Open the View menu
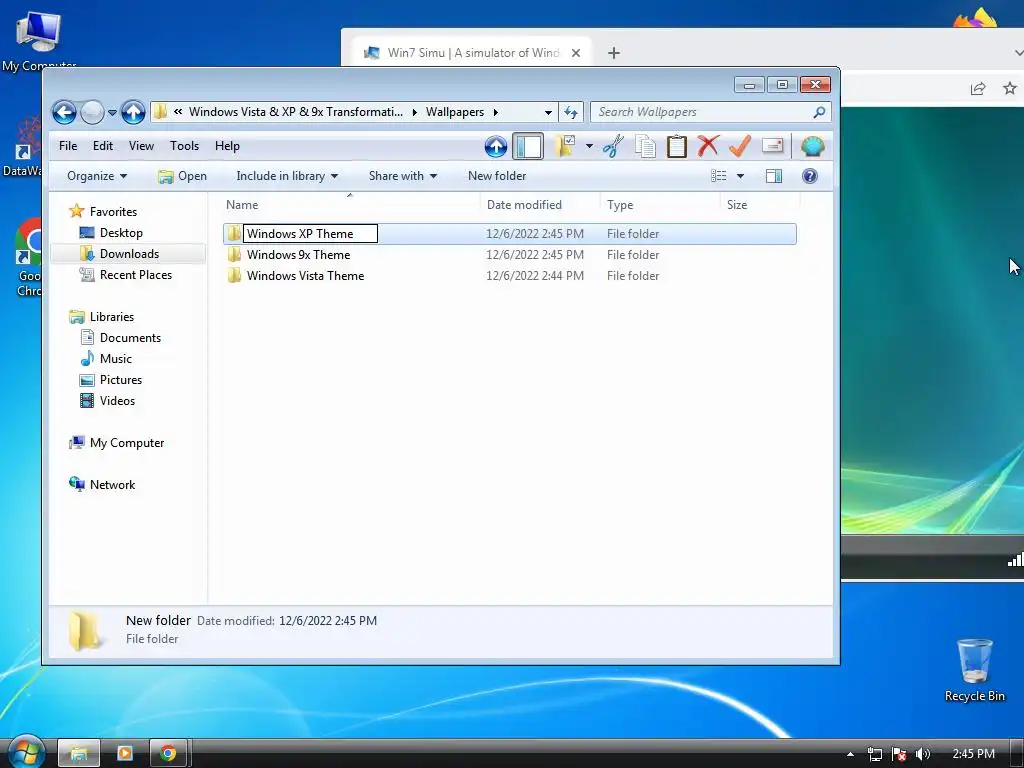 (x=141, y=146)
